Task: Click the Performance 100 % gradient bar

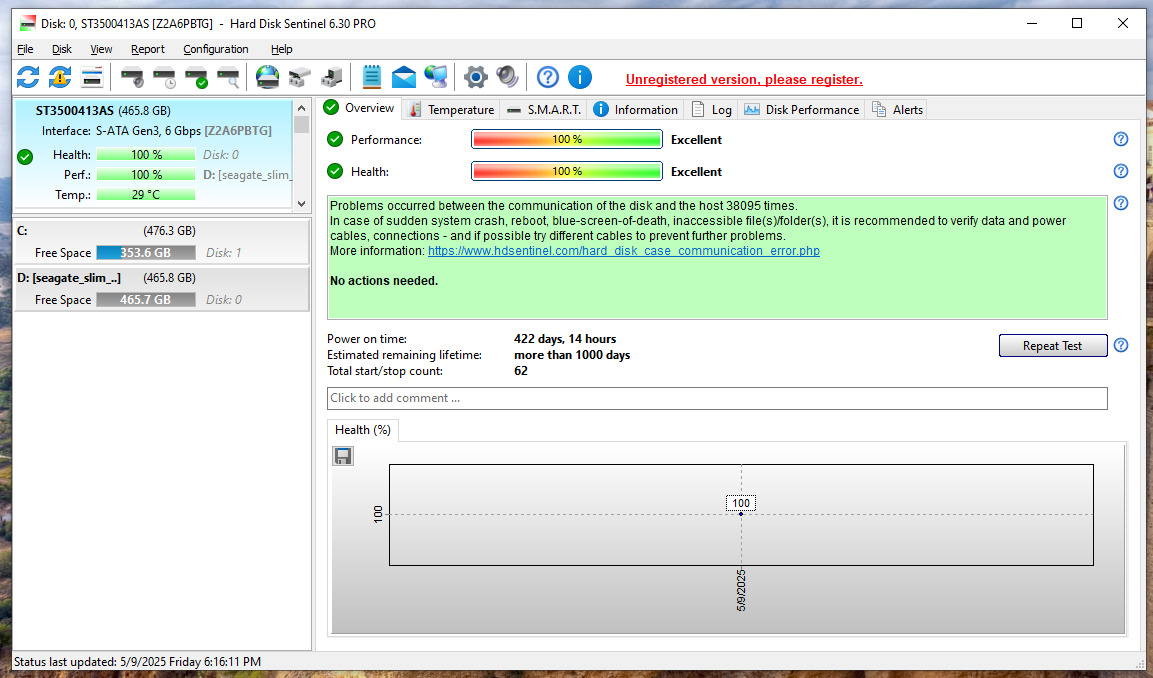Action: click(566, 139)
